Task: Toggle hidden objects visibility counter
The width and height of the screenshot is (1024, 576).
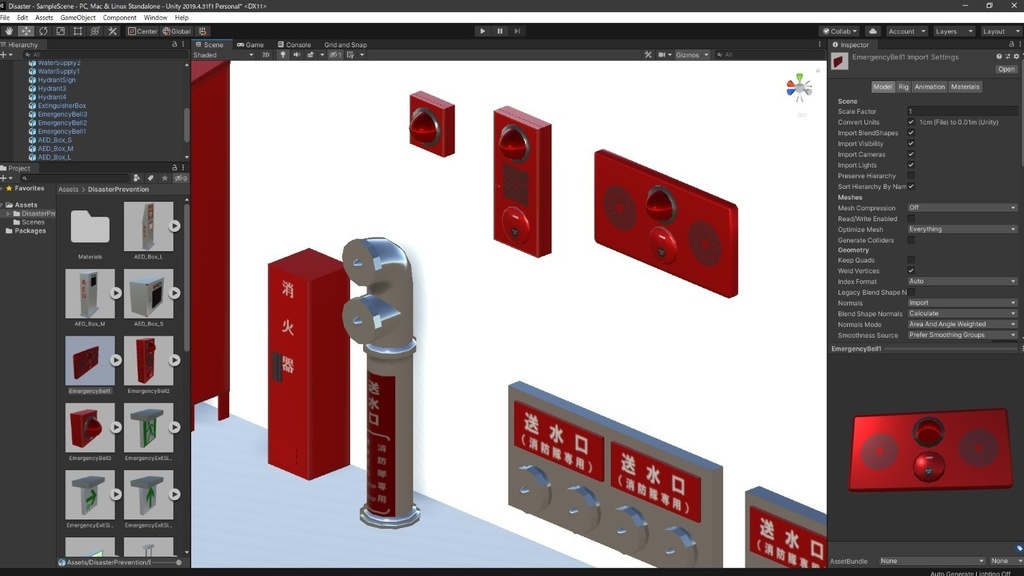Action: pyautogui.click(x=335, y=55)
